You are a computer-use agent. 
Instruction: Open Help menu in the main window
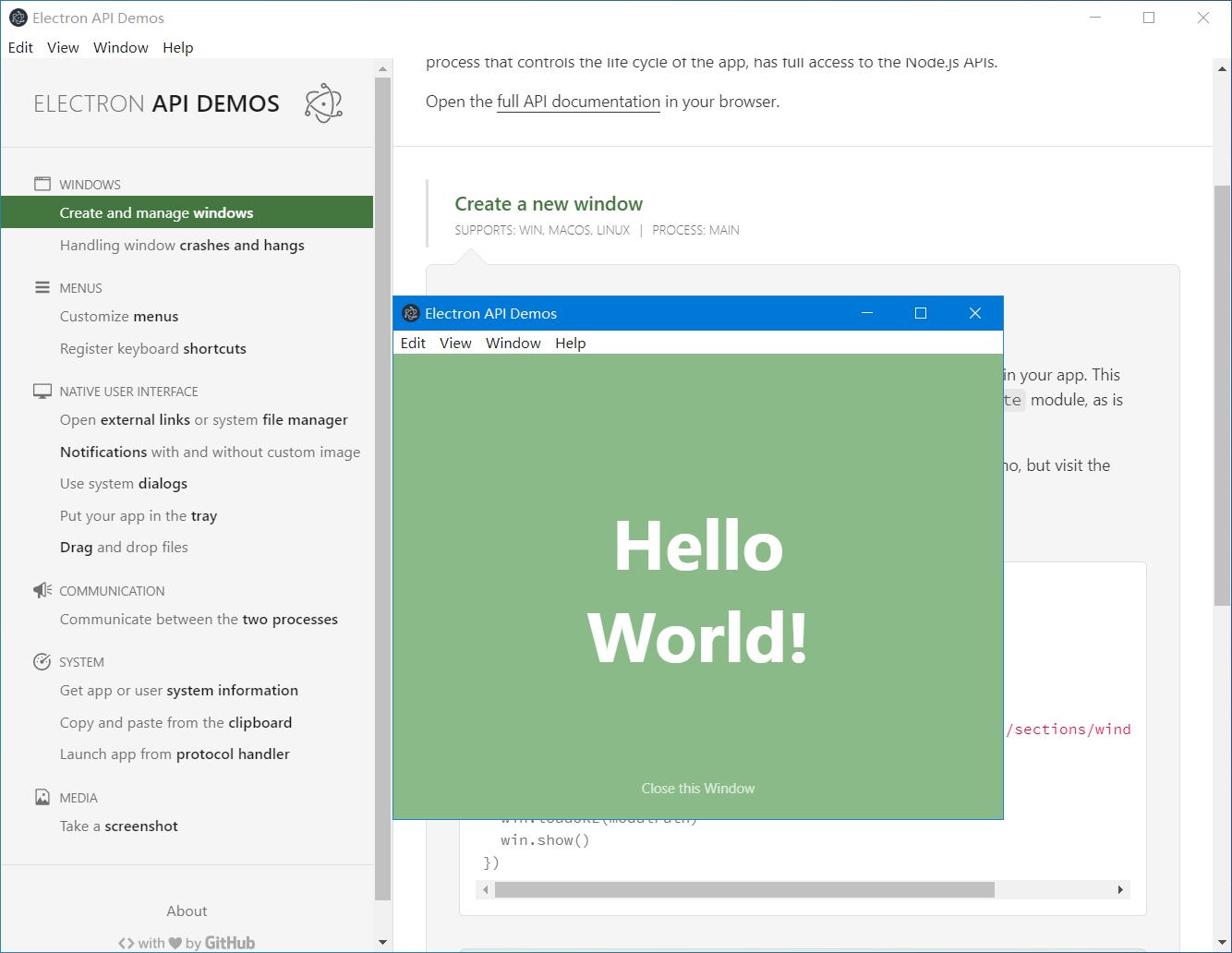coord(178,47)
